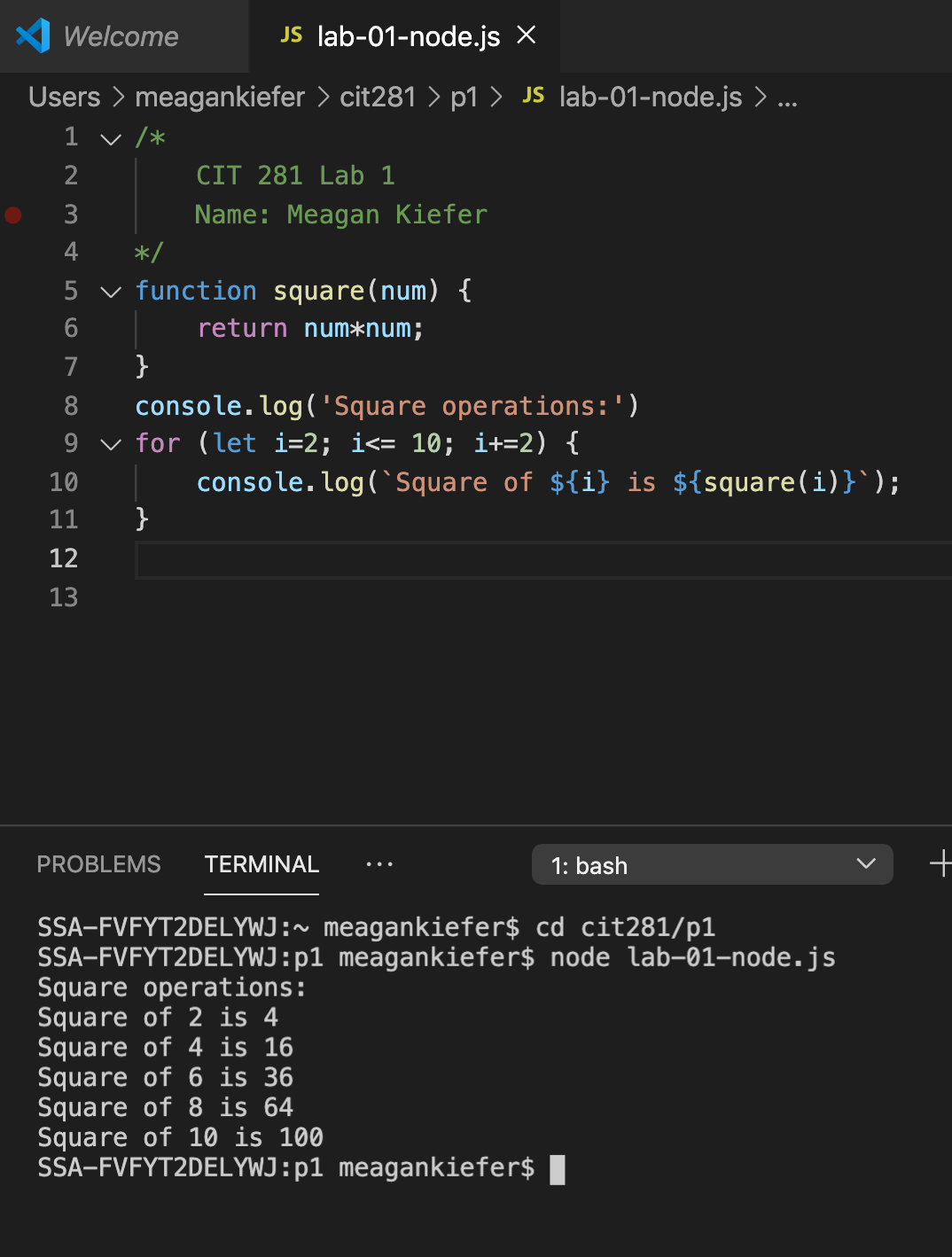952x1257 pixels.
Task: Click the JS icon in the breadcrumb
Action: (x=534, y=96)
